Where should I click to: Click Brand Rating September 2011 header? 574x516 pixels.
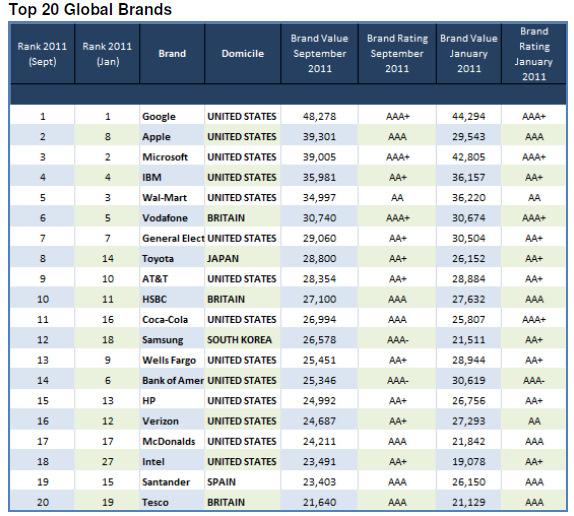(x=397, y=54)
